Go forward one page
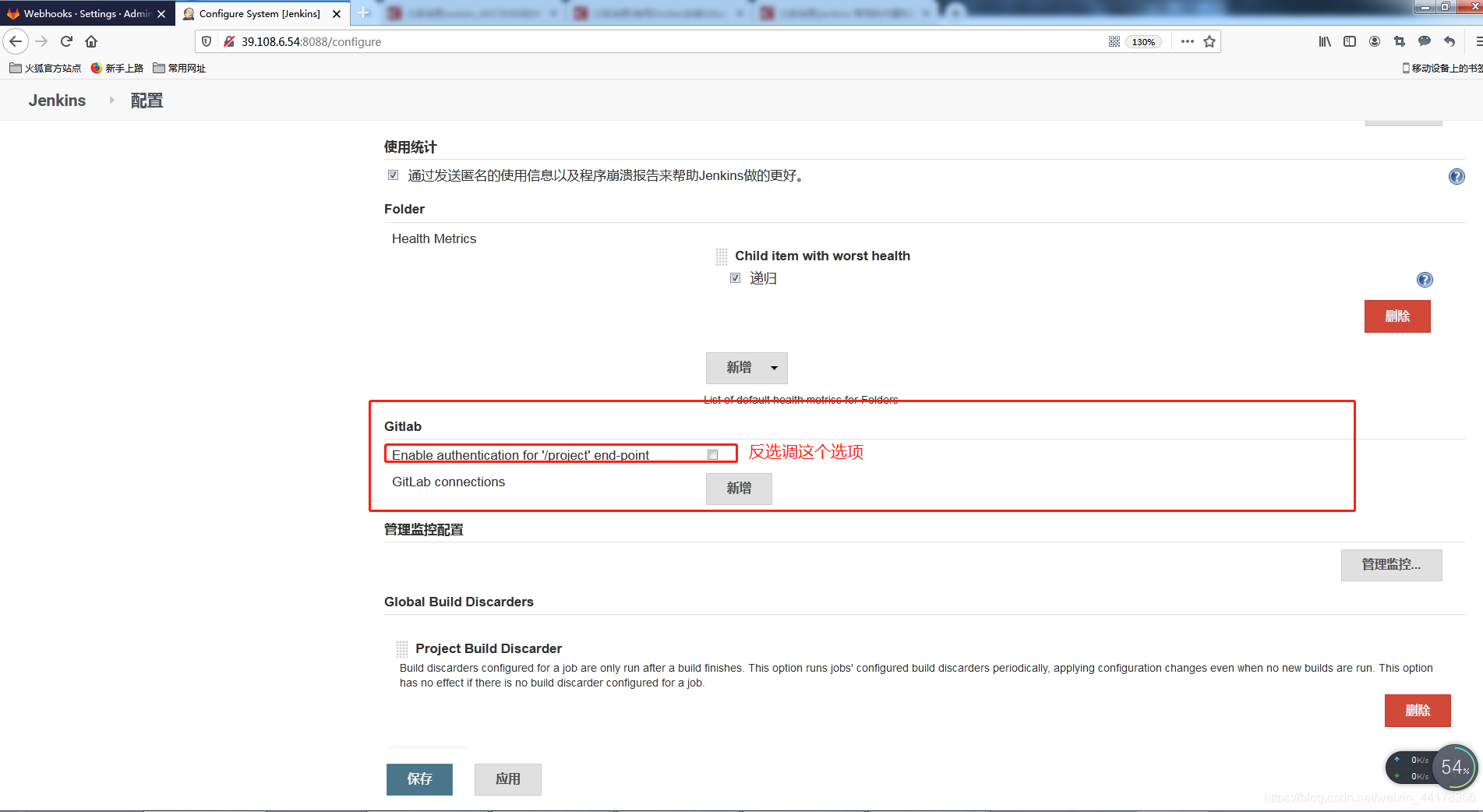The image size is (1483, 812). pos(42,41)
